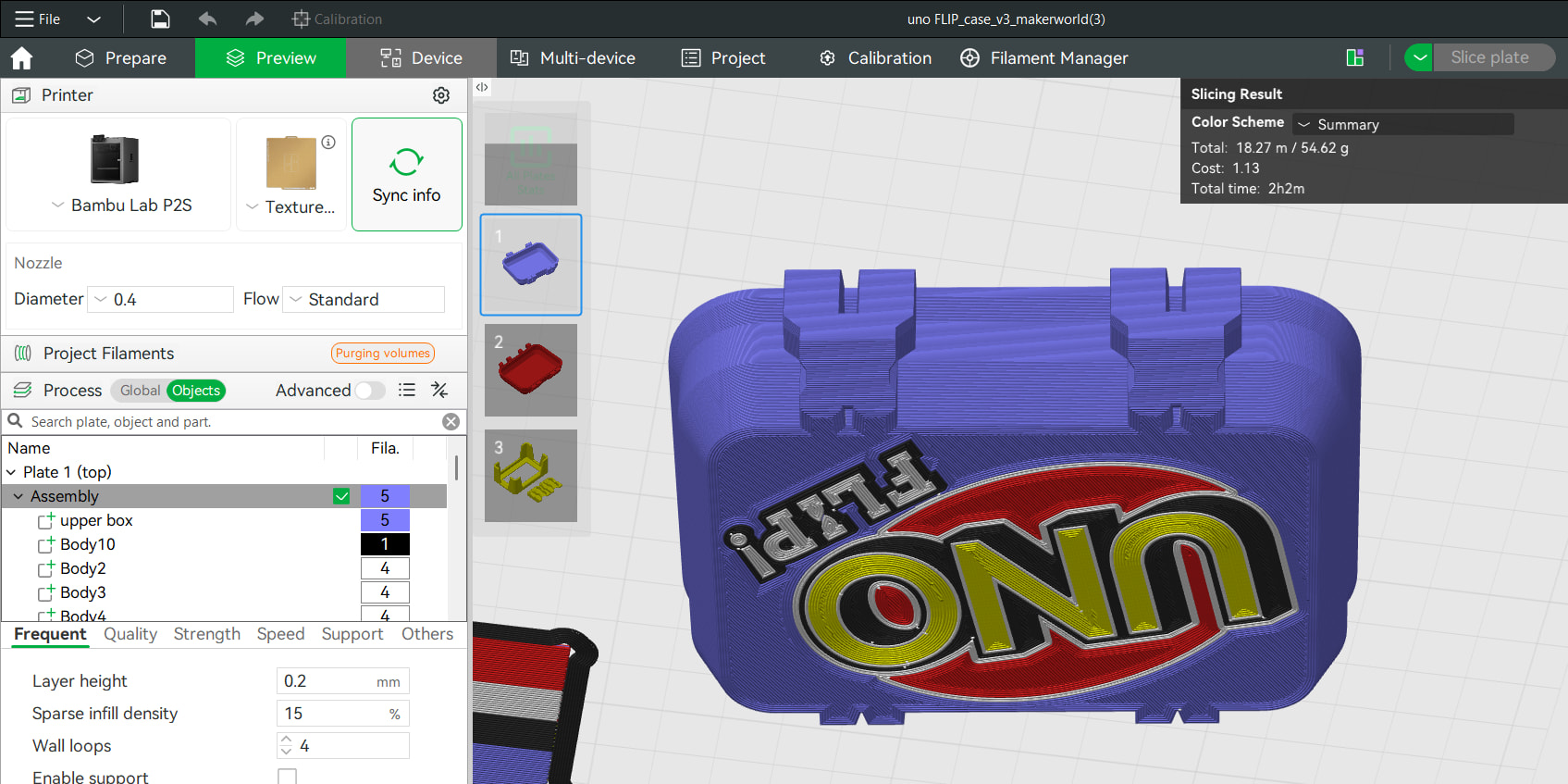
Task: Select the Bambu Lab P2S printer image
Action: point(115,158)
